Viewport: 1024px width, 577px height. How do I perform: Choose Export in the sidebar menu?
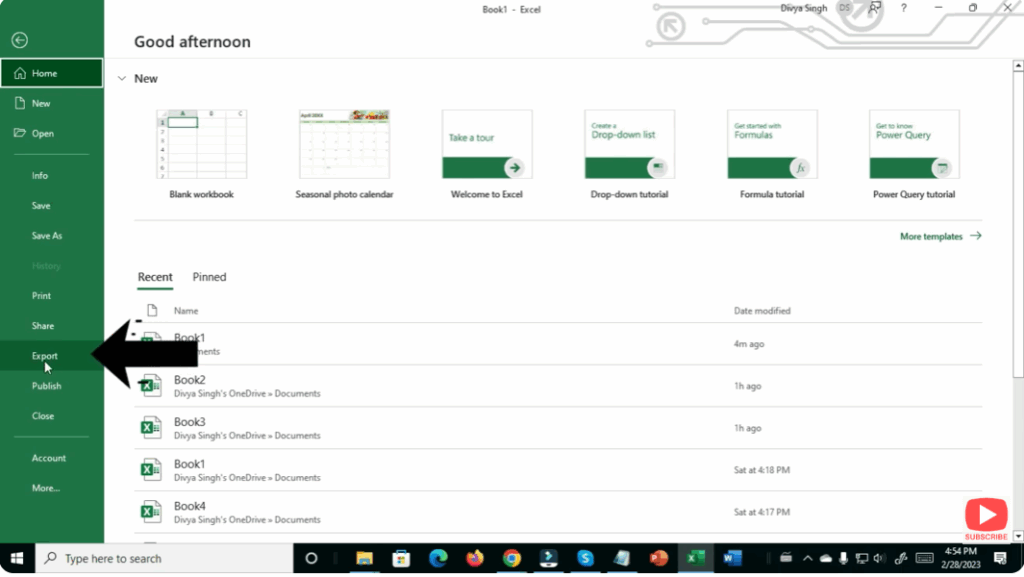pyautogui.click(x=45, y=356)
